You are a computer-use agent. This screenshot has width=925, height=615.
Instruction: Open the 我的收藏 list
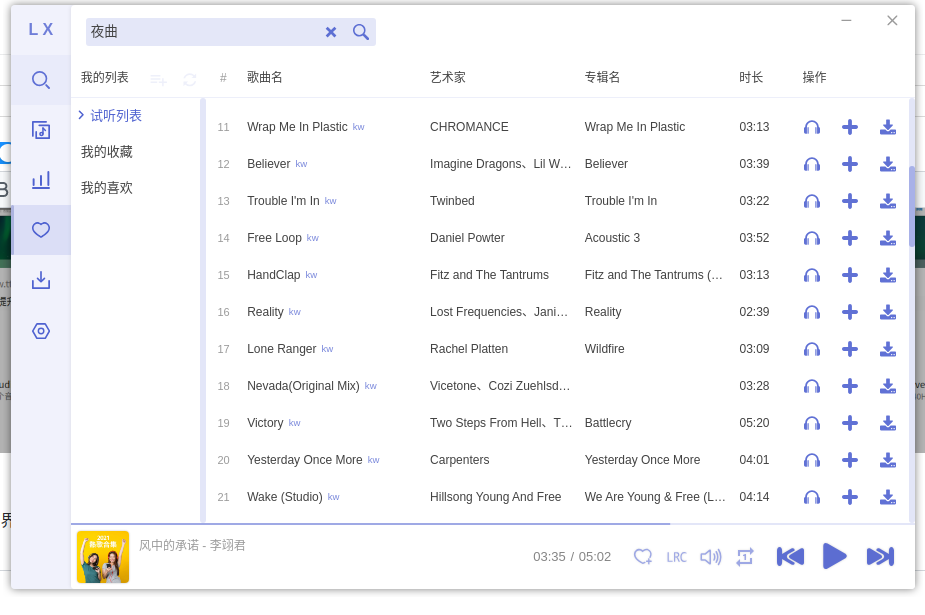107,152
